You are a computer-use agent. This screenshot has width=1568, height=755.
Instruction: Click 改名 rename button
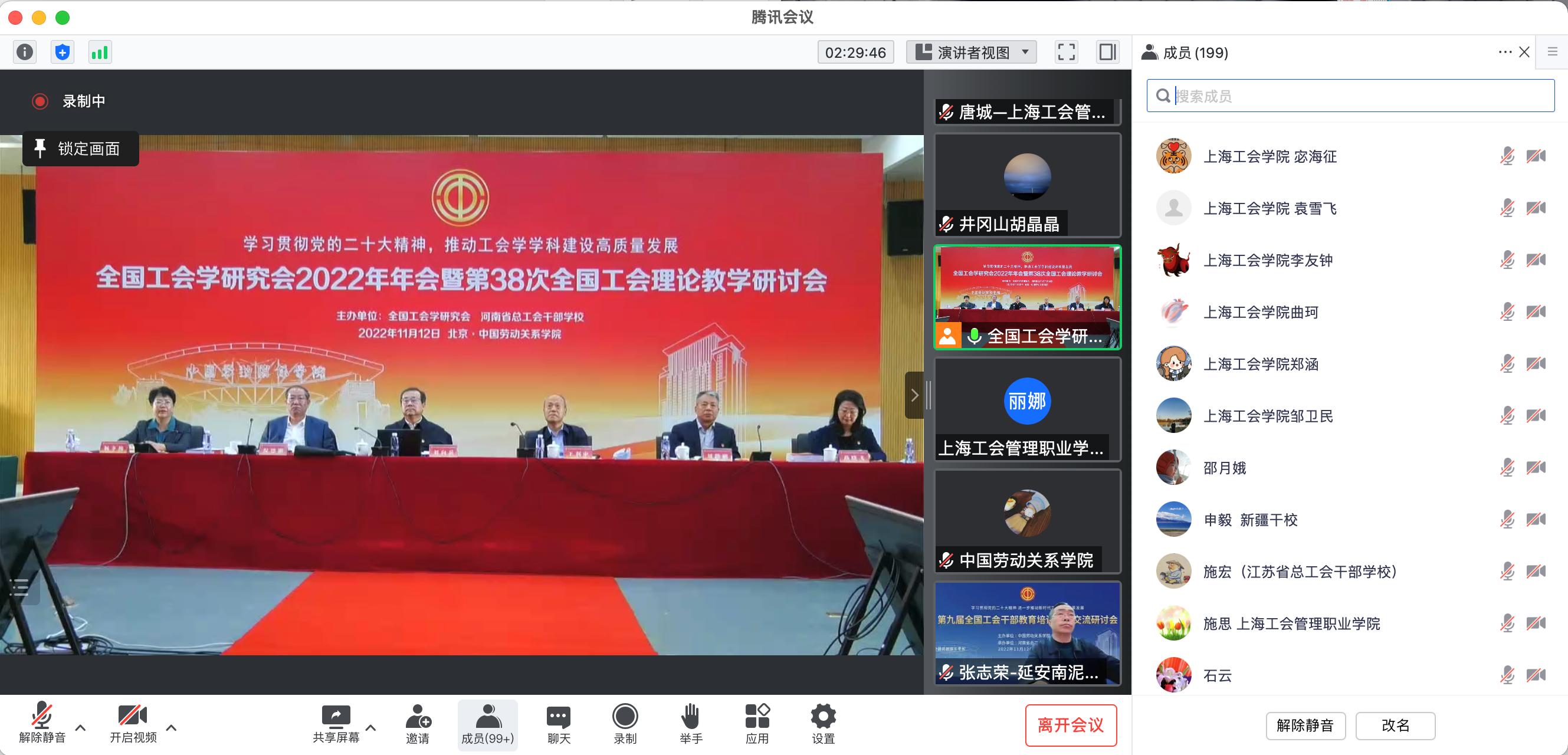click(1395, 725)
